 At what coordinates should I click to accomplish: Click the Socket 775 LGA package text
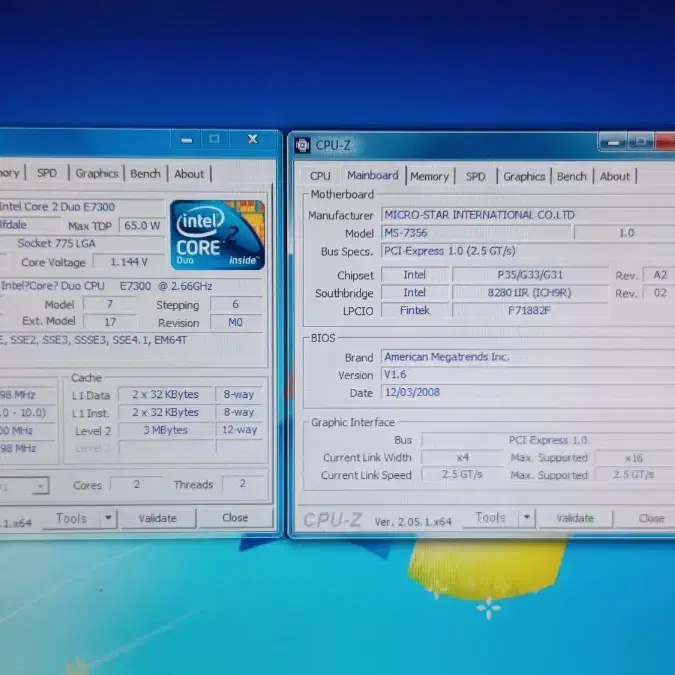pos(56,243)
